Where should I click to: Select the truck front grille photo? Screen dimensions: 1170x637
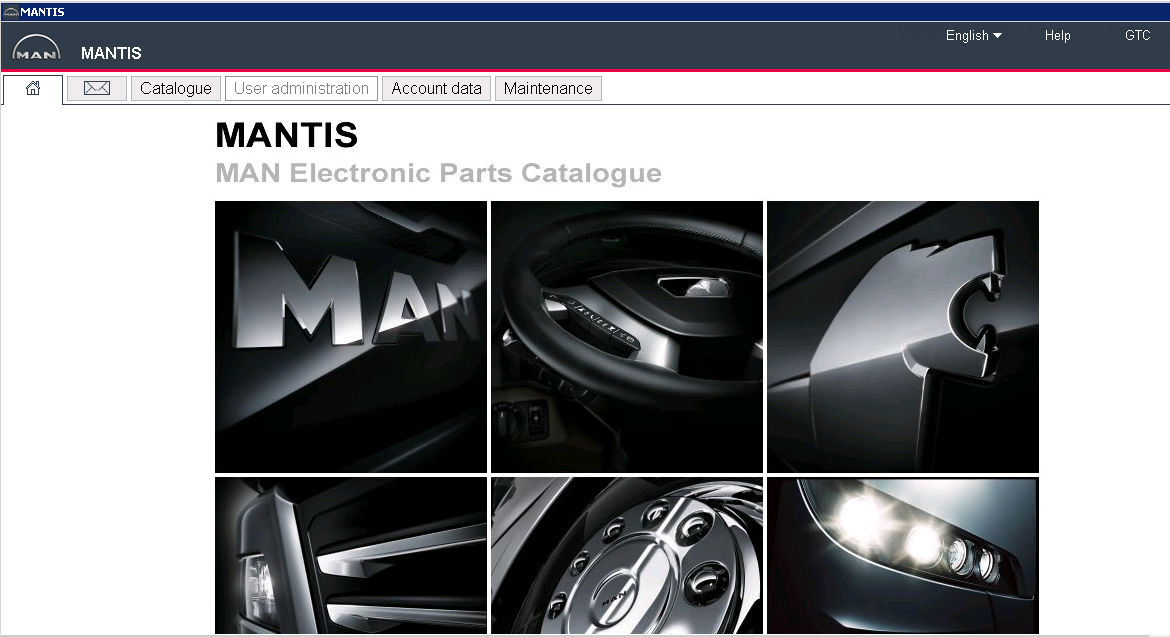[x=351, y=556]
